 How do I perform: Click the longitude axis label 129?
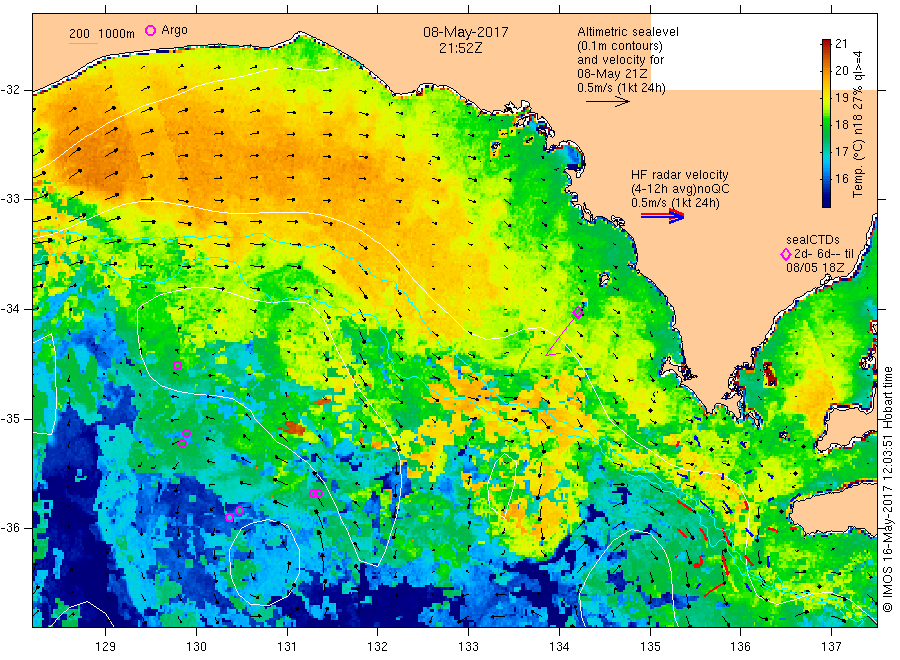pyautogui.click(x=106, y=647)
